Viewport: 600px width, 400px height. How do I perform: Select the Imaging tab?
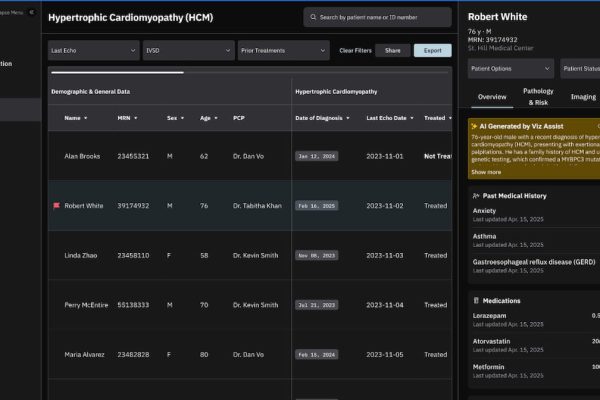(583, 97)
